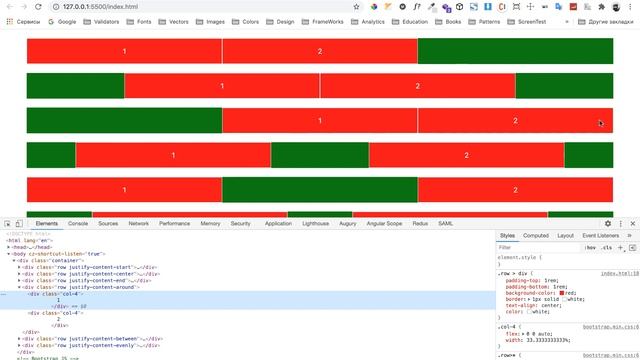Expand the justify-content-end row node
Screen dimensions: 640x360
click(x=19, y=280)
